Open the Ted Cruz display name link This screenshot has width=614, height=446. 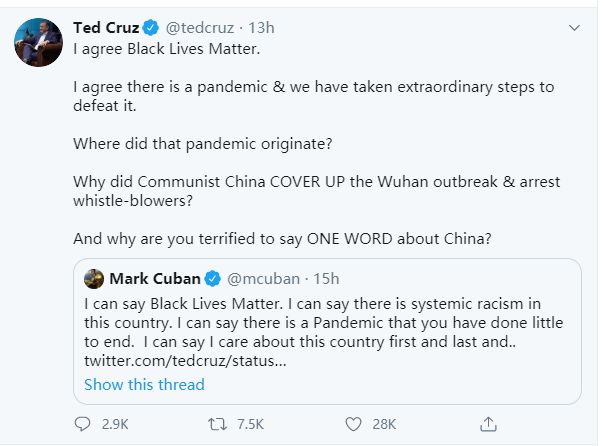pos(107,24)
